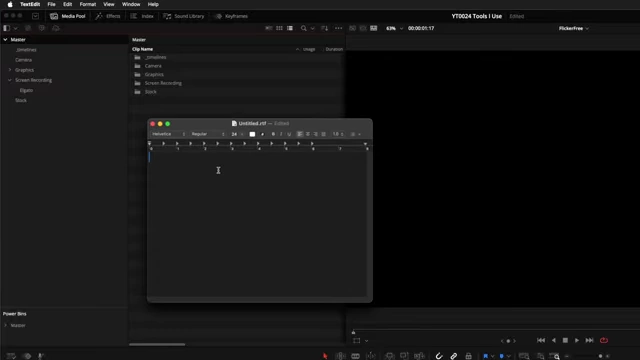Collapse the Screen Recording bin in sidebar
Screen dimensions: 640x360
point(10,80)
